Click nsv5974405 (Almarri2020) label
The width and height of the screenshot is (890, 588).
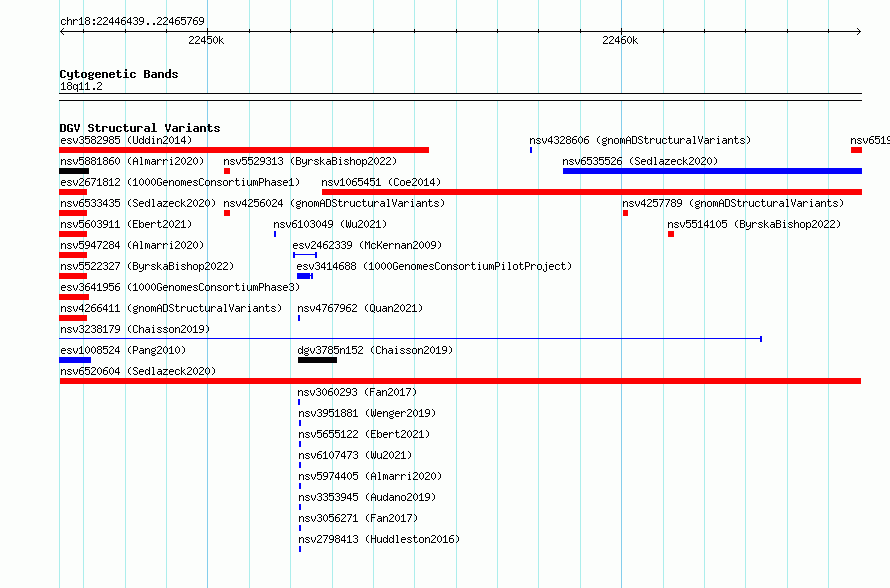pyautogui.click(x=370, y=476)
